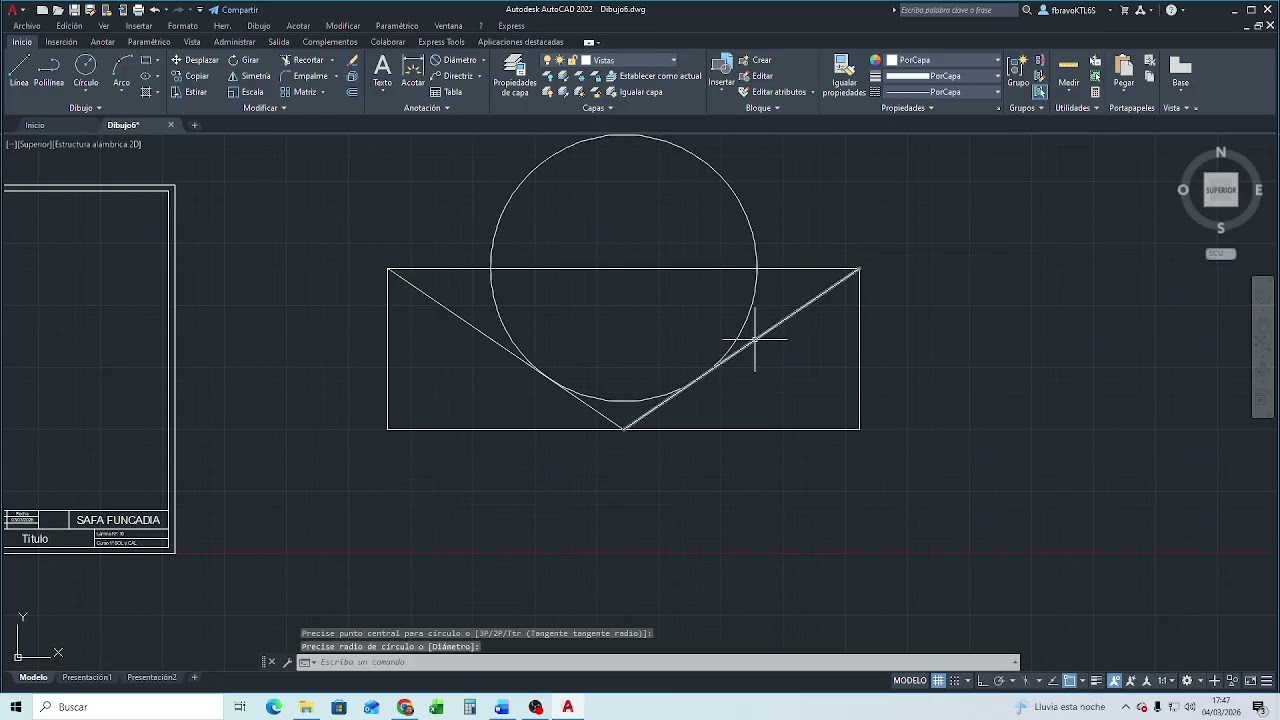Image resolution: width=1280 pixels, height=720 pixels.
Task: Toggle the drawing grid display
Action: click(938, 681)
